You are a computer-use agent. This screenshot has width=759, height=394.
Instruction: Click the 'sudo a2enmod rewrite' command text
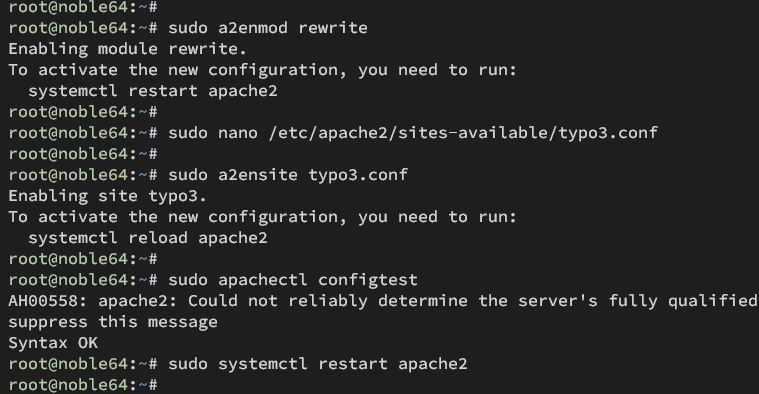(x=268, y=28)
